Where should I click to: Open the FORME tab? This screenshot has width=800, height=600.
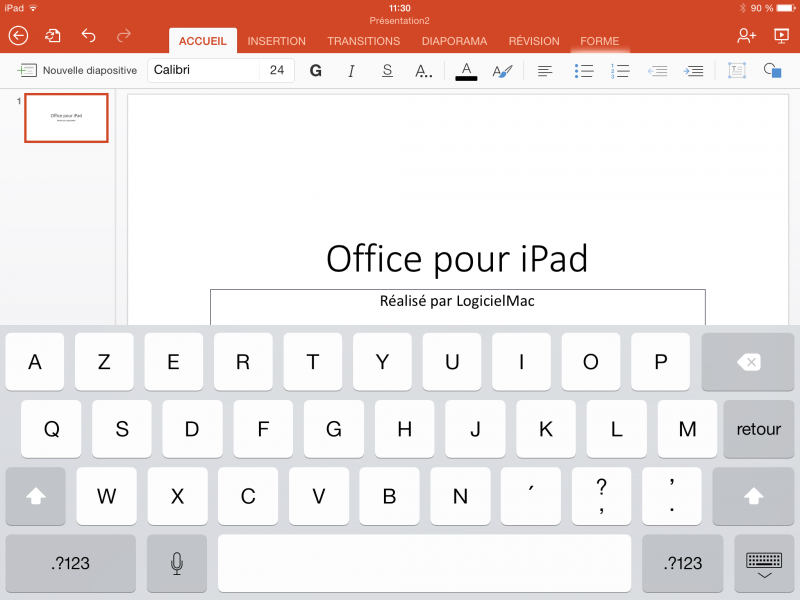pyautogui.click(x=599, y=41)
